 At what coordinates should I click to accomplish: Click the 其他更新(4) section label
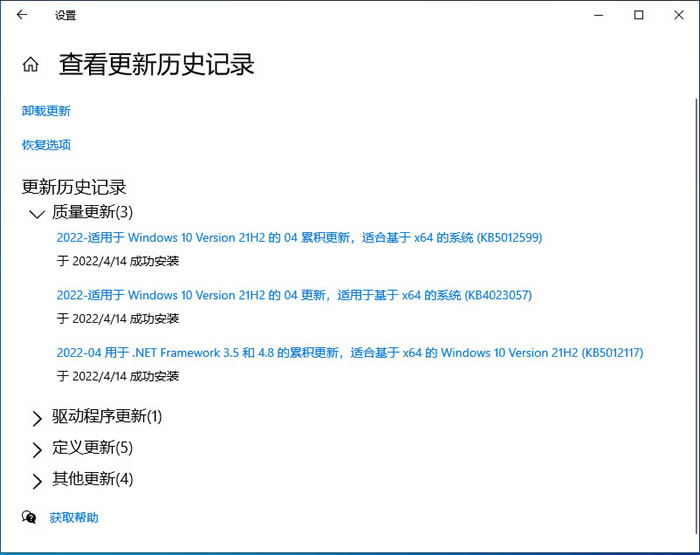(x=92, y=479)
